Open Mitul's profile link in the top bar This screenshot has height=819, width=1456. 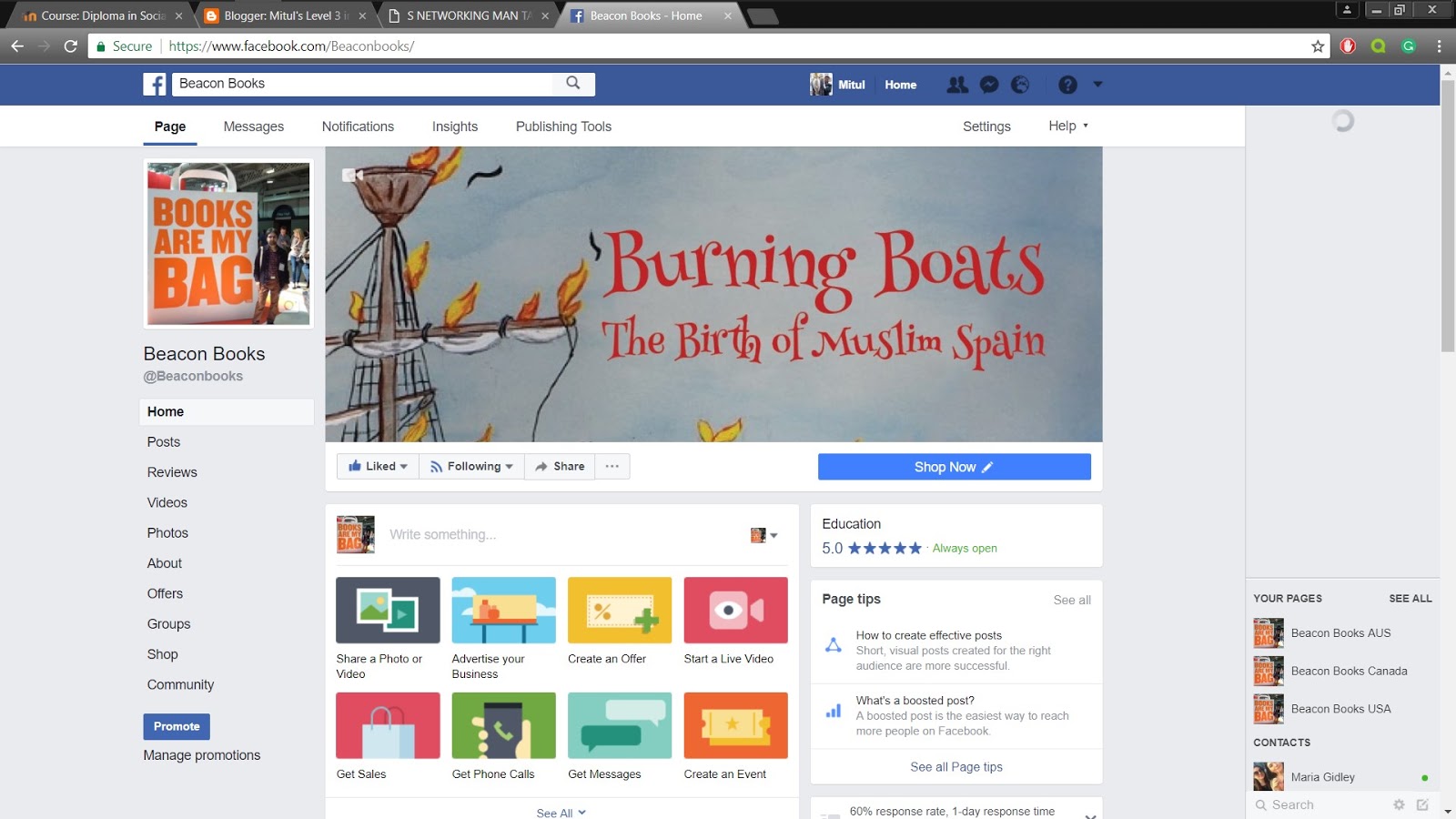838,85
